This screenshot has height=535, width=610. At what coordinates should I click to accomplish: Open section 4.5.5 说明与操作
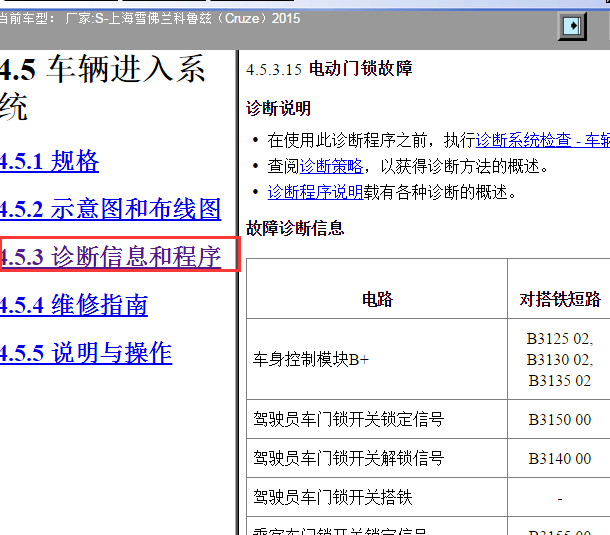tap(86, 353)
